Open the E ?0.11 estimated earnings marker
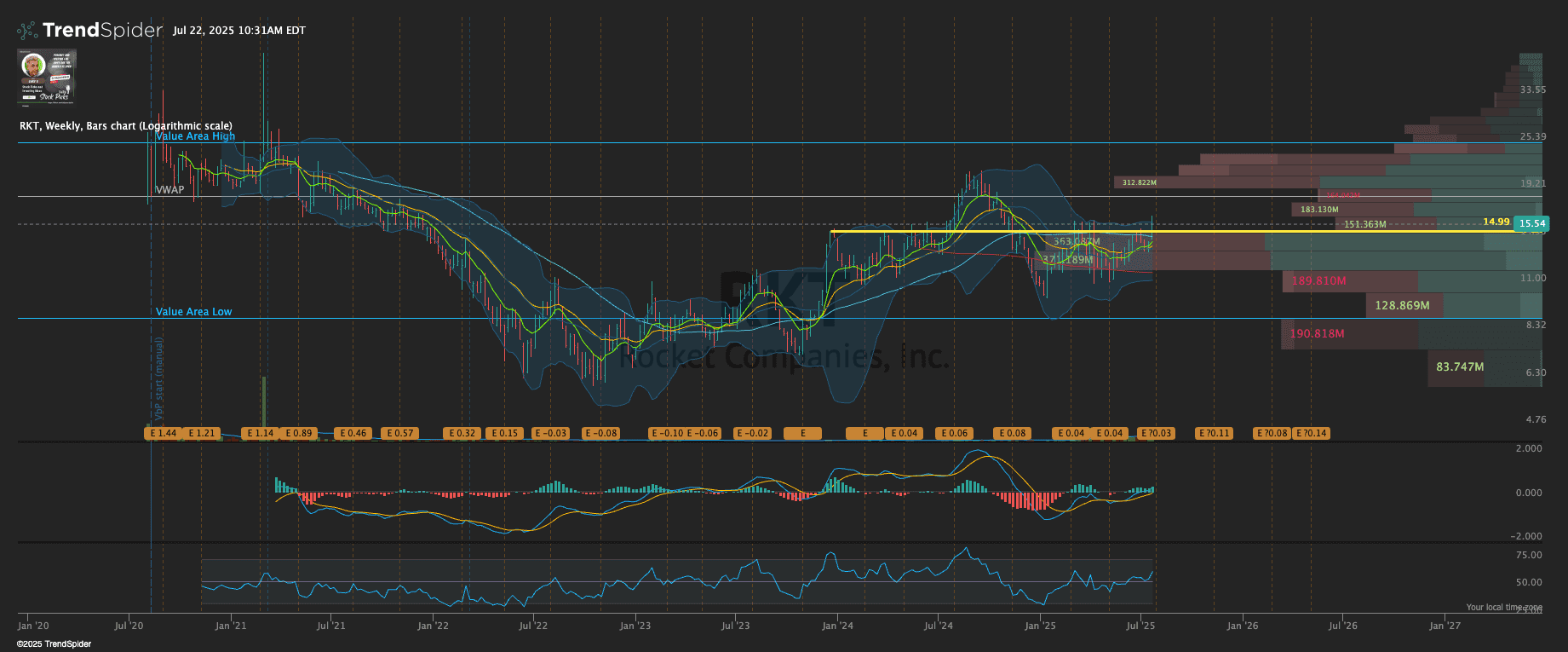Image resolution: width=1568 pixels, height=652 pixels. pyautogui.click(x=1214, y=433)
